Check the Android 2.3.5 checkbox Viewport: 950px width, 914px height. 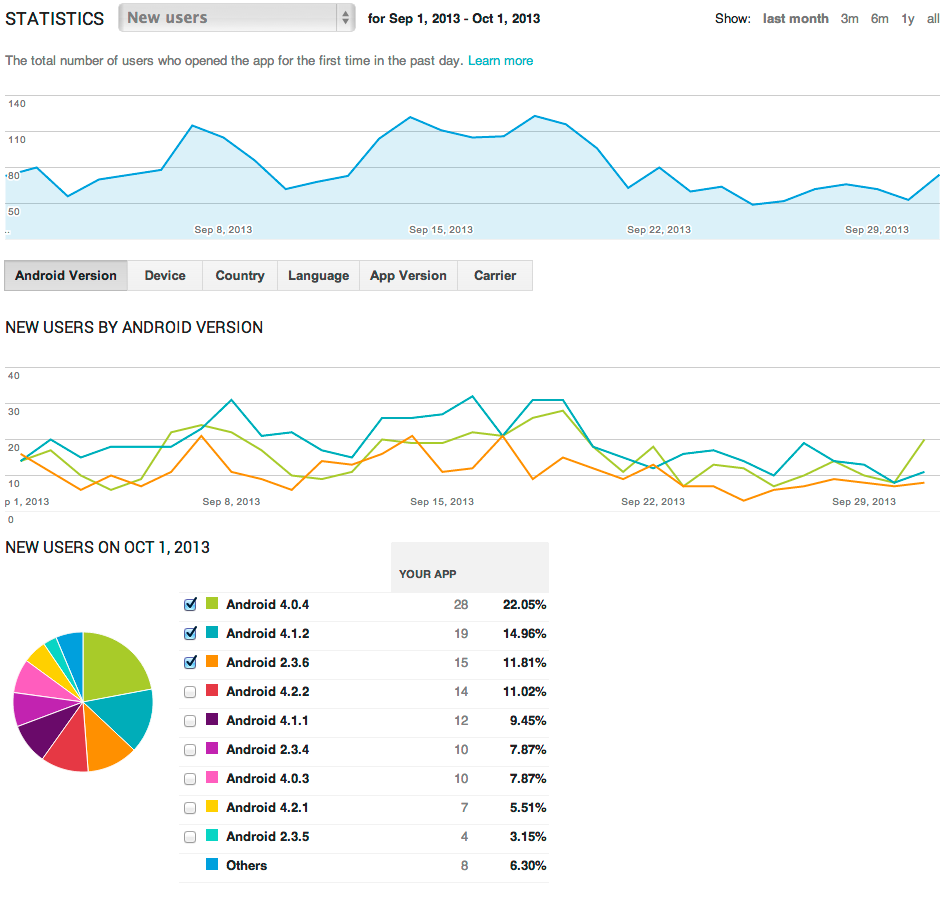pos(190,836)
